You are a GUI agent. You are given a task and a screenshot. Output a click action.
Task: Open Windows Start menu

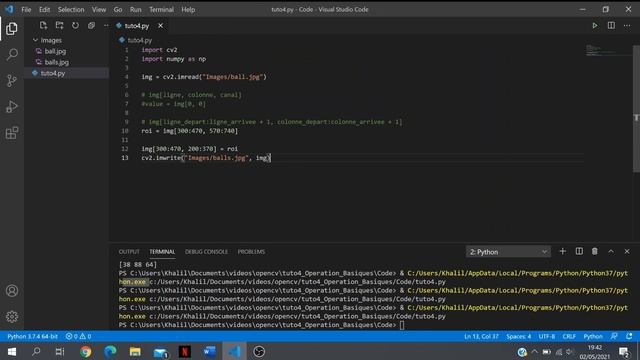[x=12, y=351]
